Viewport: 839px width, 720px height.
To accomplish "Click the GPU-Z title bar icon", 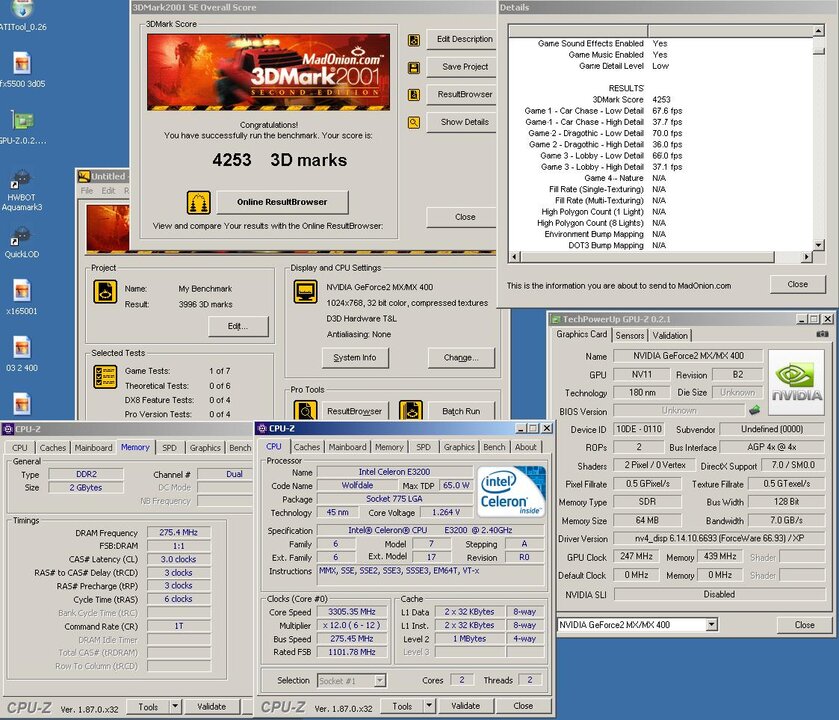I will pyautogui.click(x=556, y=319).
